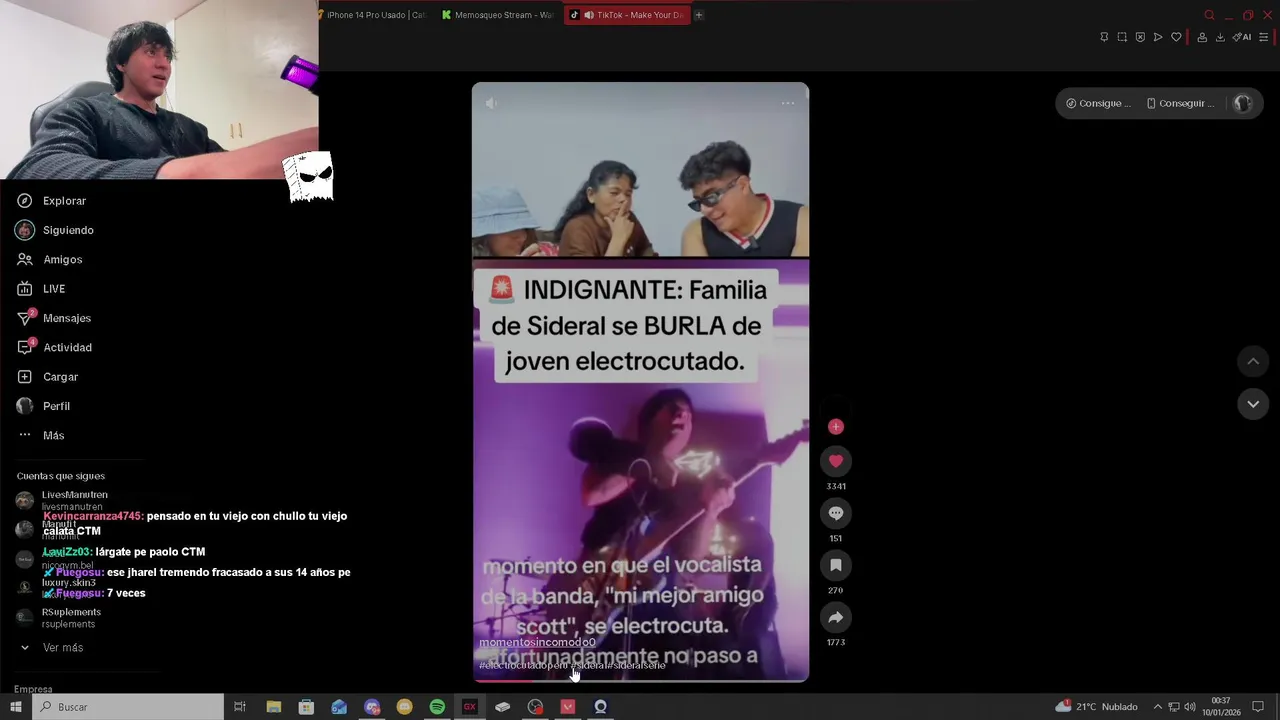Screen dimensions: 1280x720
Task: Click the TikTok video to pause
Action: (x=640, y=381)
